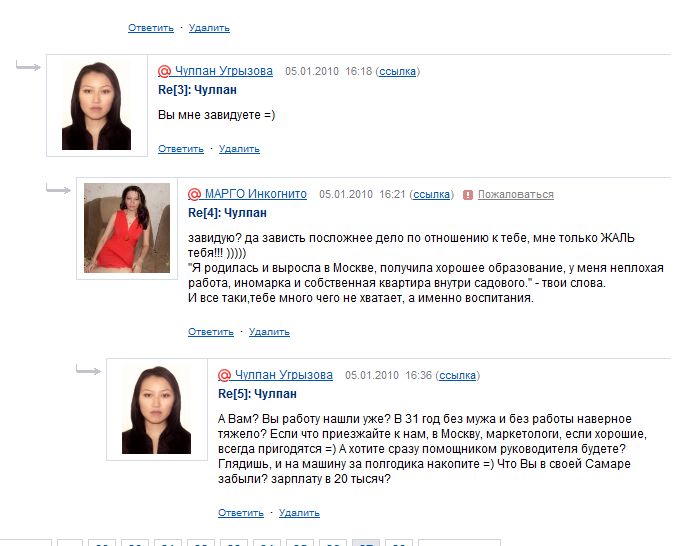Open Чулпан Угрызова profile link at 16:18
The width and height of the screenshot is (685, 546).
223,71
